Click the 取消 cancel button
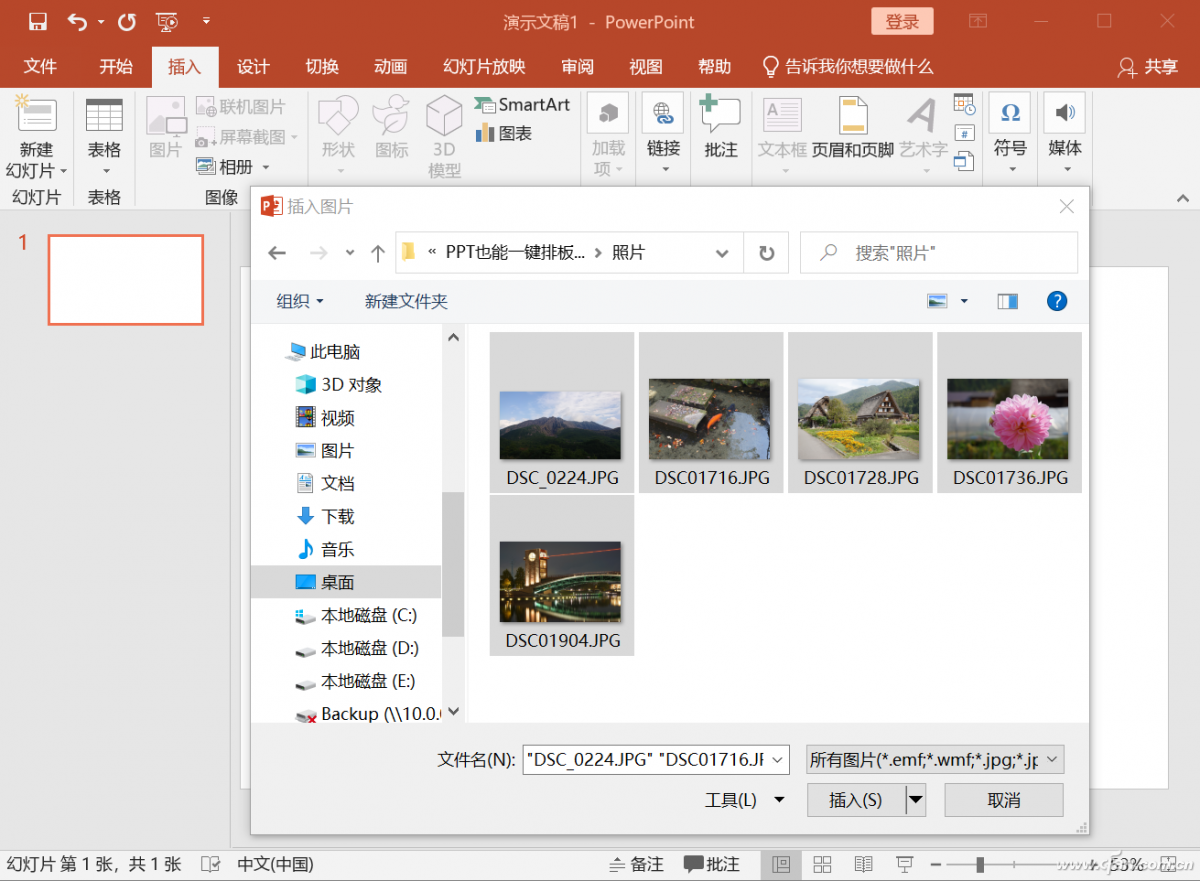This screenshot has width=1200, height=881. (x=1003, y=800)
